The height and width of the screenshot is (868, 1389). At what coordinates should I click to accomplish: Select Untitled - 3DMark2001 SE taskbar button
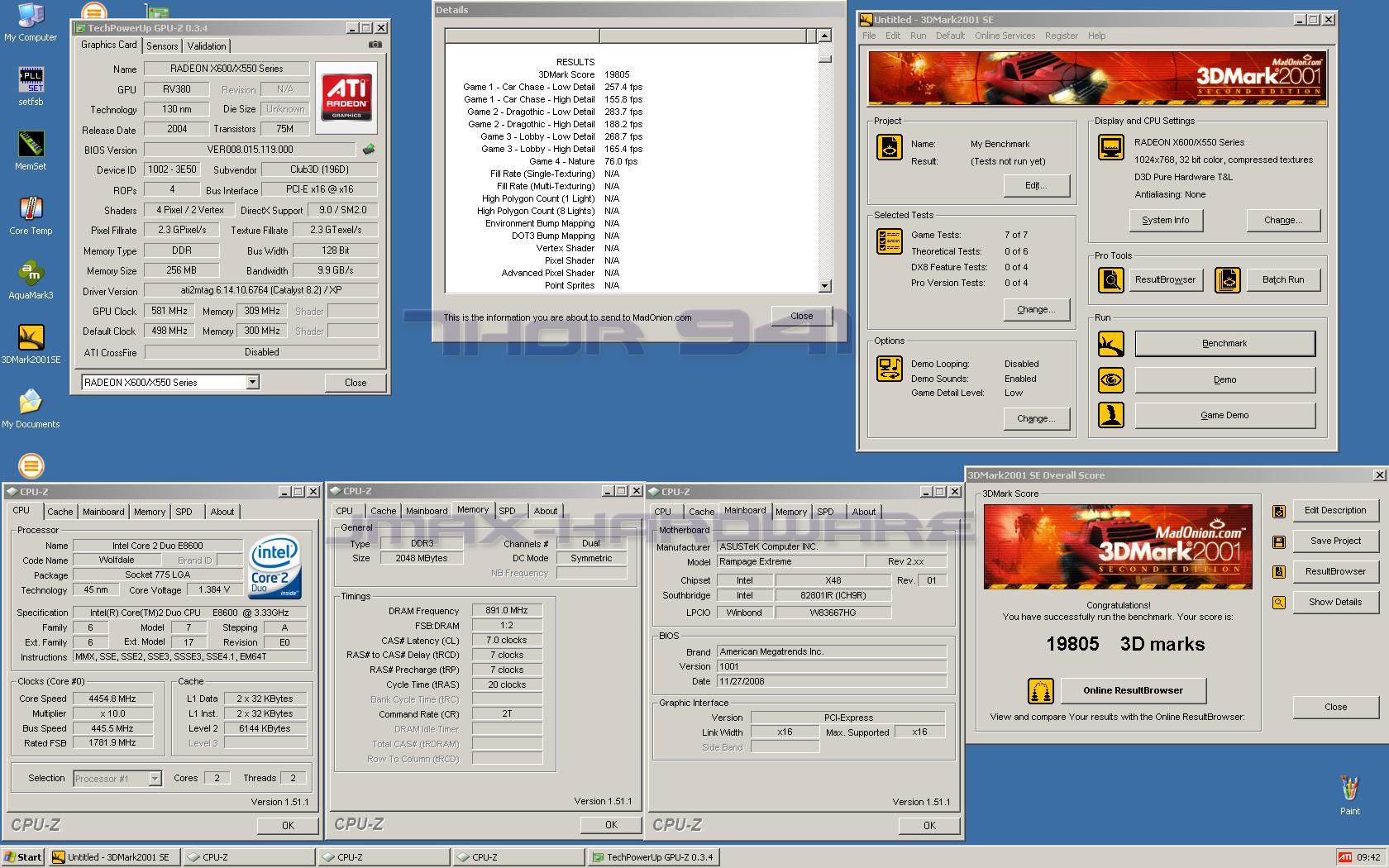(113, 857)
